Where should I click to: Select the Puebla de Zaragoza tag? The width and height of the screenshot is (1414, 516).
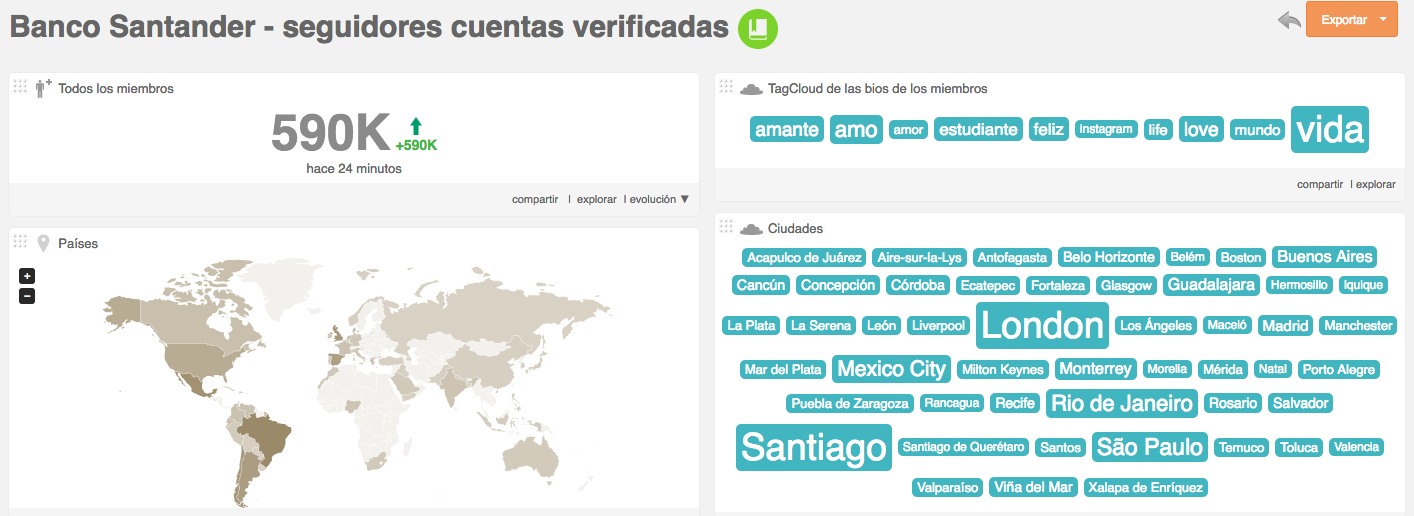point(850,404)
